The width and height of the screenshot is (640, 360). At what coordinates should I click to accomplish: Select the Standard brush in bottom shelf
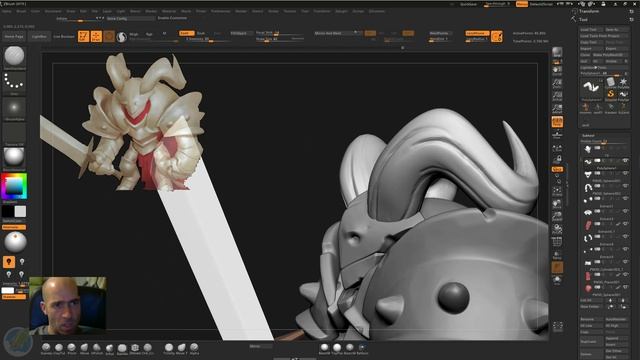click(x=46, y=348)
